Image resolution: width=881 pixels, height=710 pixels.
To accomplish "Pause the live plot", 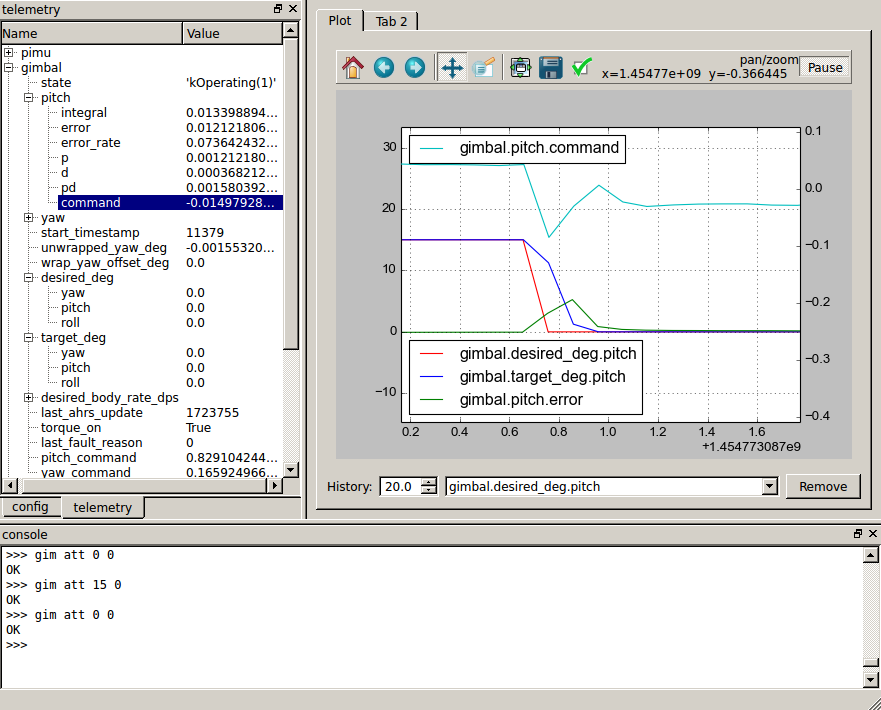I will tap(825, 67).
